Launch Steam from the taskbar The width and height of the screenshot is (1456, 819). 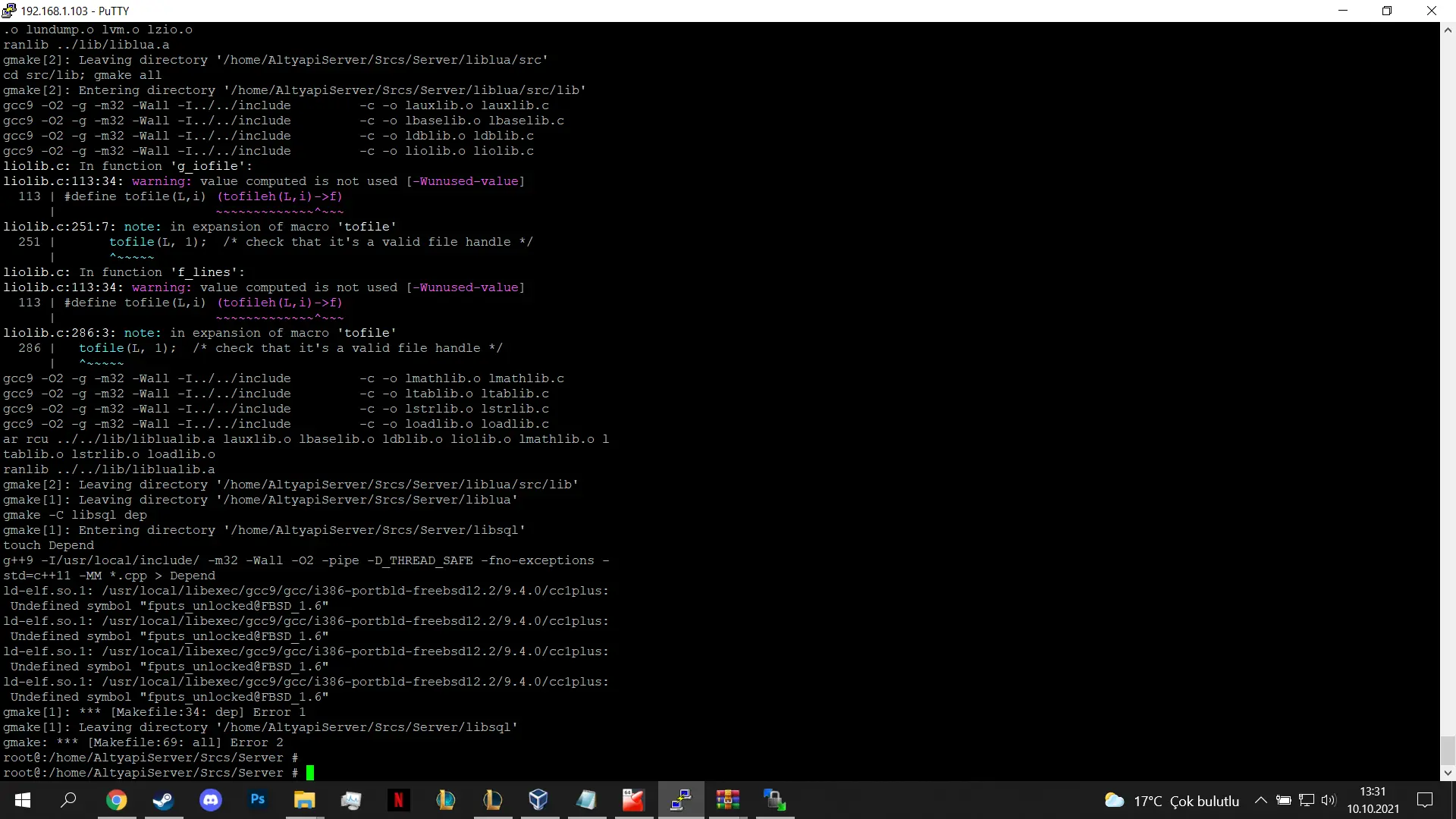[x=164, y=800]
